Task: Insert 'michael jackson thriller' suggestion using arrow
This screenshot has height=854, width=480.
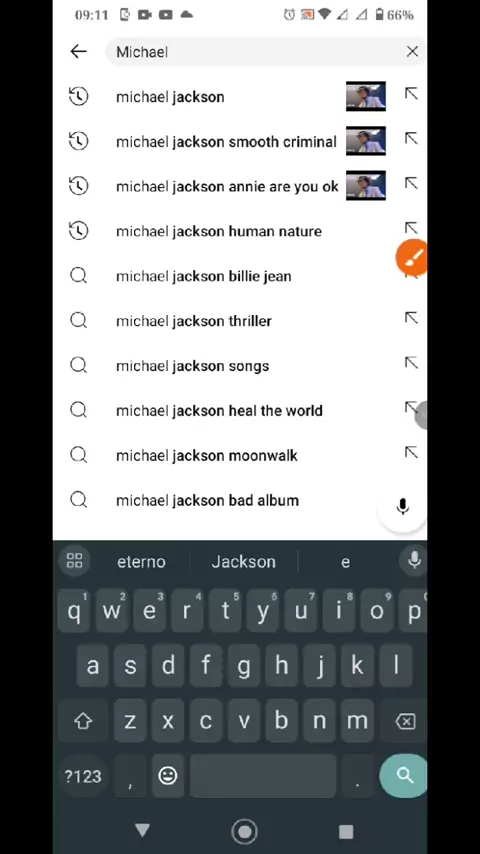Action: [x=411, y=319]
